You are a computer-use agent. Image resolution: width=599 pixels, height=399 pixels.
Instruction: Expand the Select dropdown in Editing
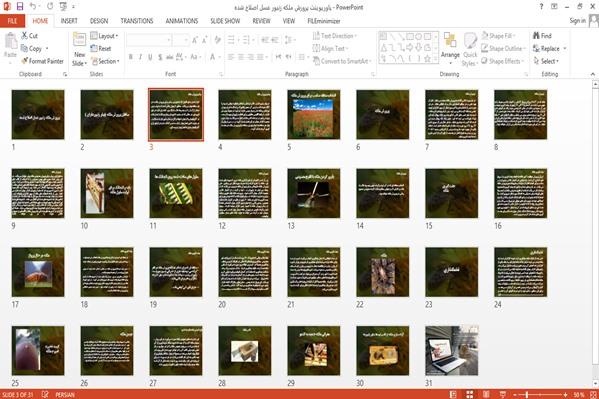[546, 61]
